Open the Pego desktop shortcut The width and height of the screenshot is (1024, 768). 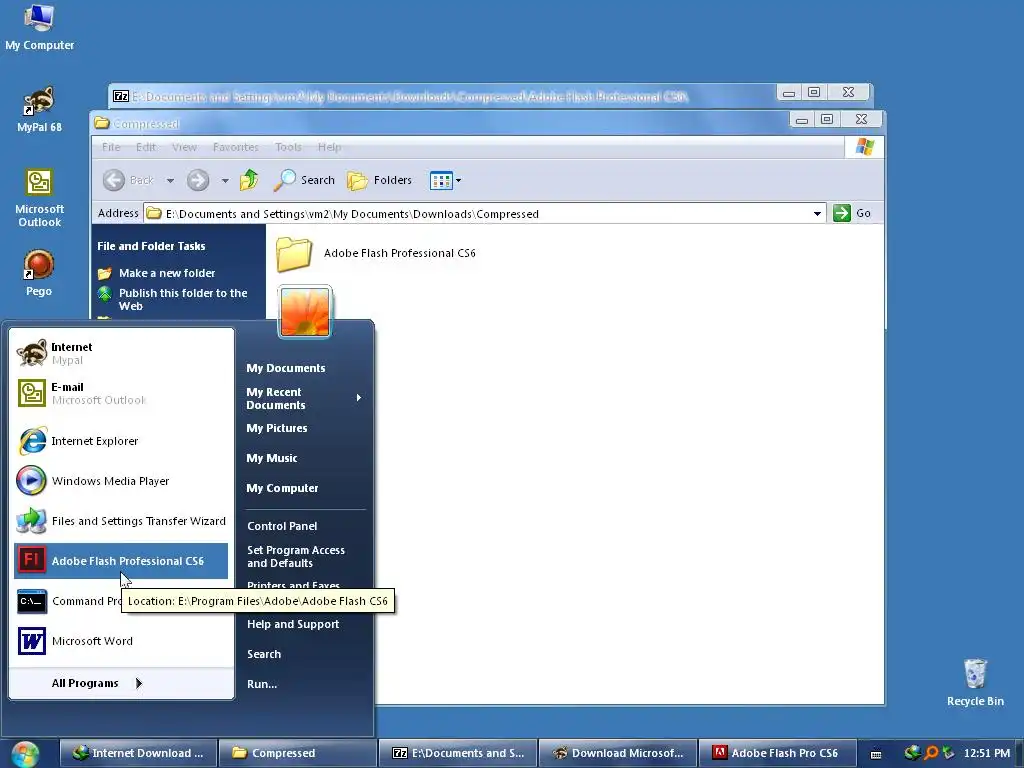click(x=39, y=273)
